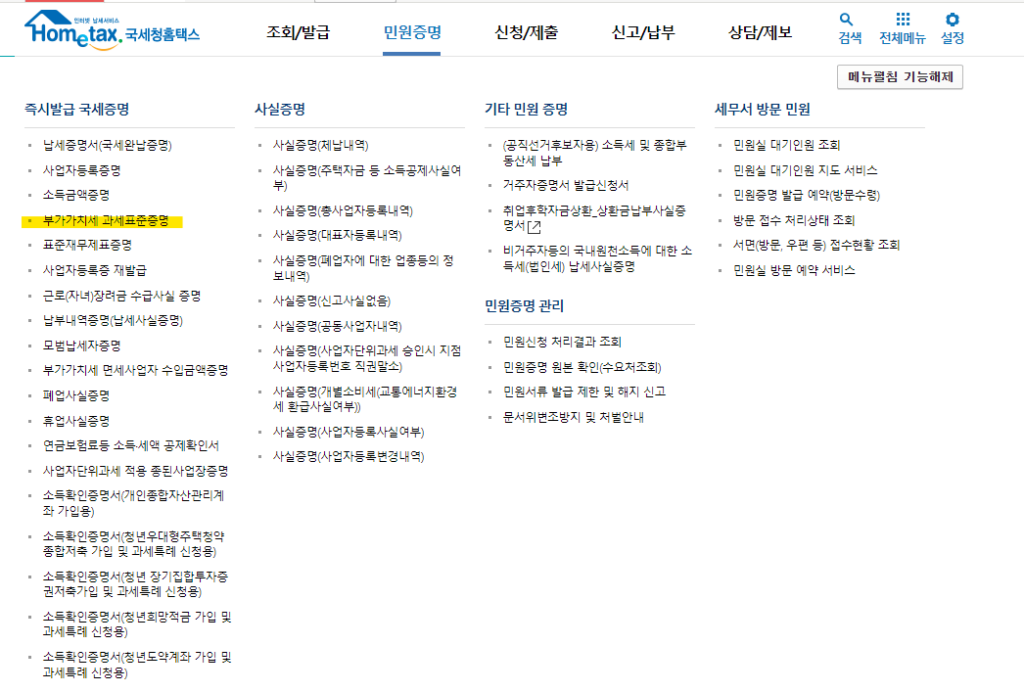Open 사실증명(주택자금 등 소득공제사실여부)
The image size is (1024, 692).
point(367,178)
